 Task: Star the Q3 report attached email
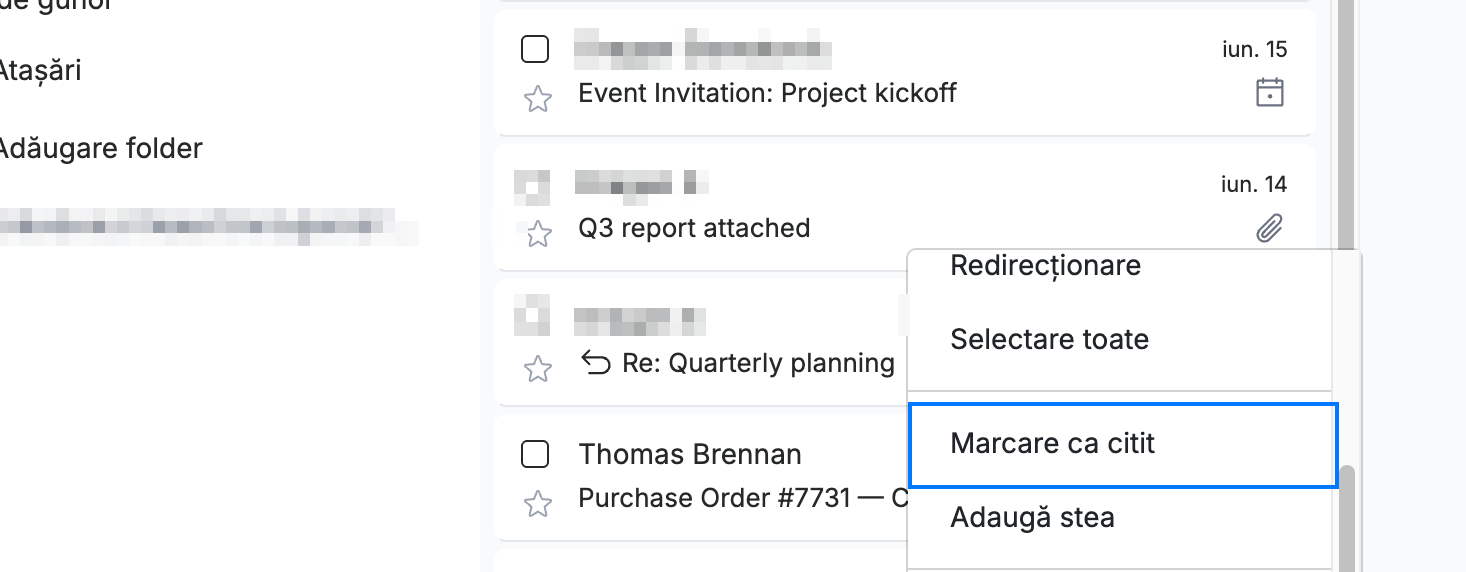tap(538, 233)
